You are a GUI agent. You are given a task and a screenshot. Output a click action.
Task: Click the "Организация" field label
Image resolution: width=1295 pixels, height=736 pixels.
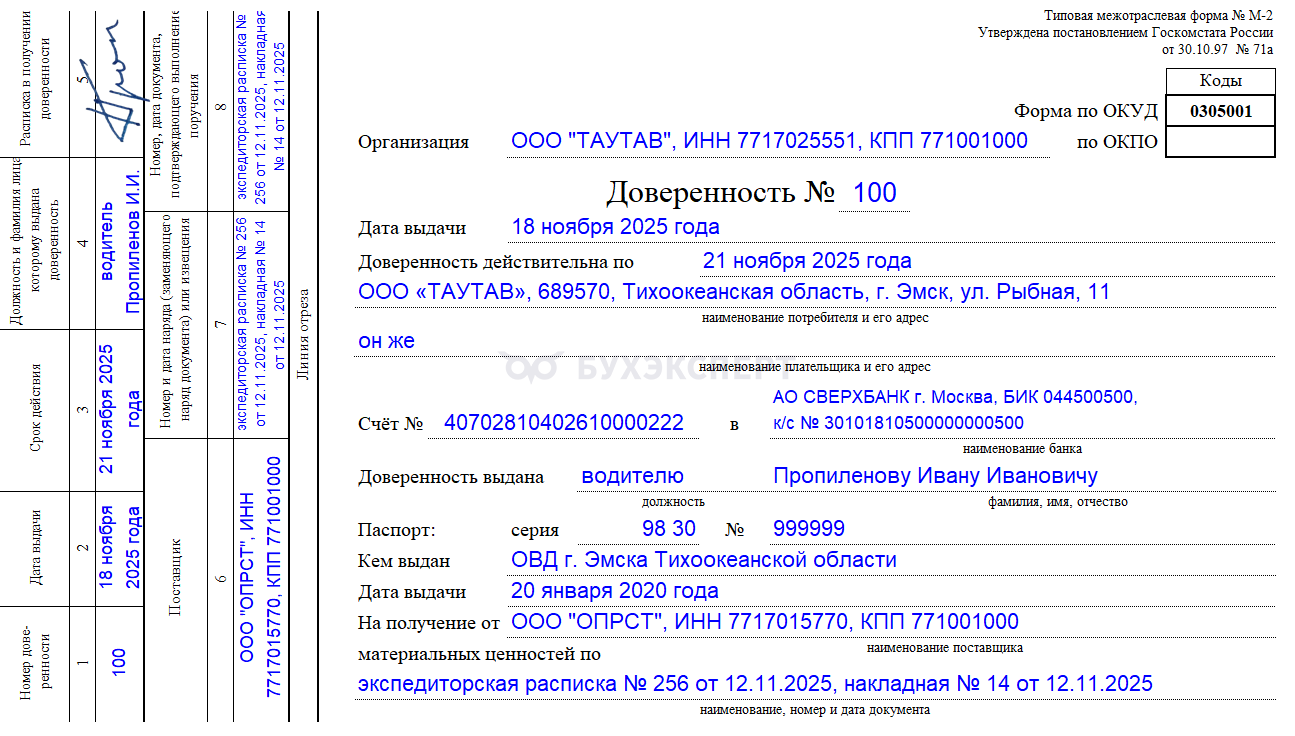[414, 142]
